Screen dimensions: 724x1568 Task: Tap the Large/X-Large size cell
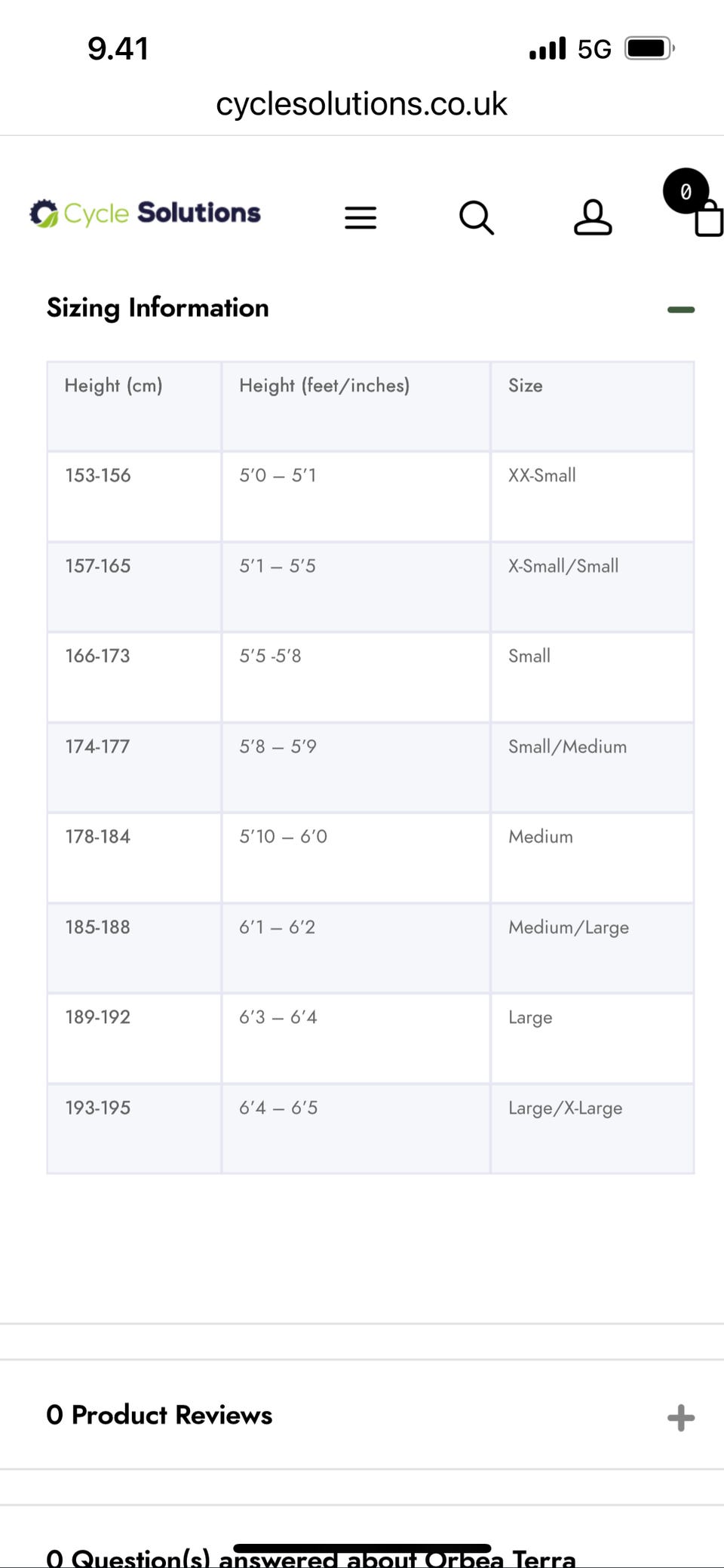coord(565,1108)
